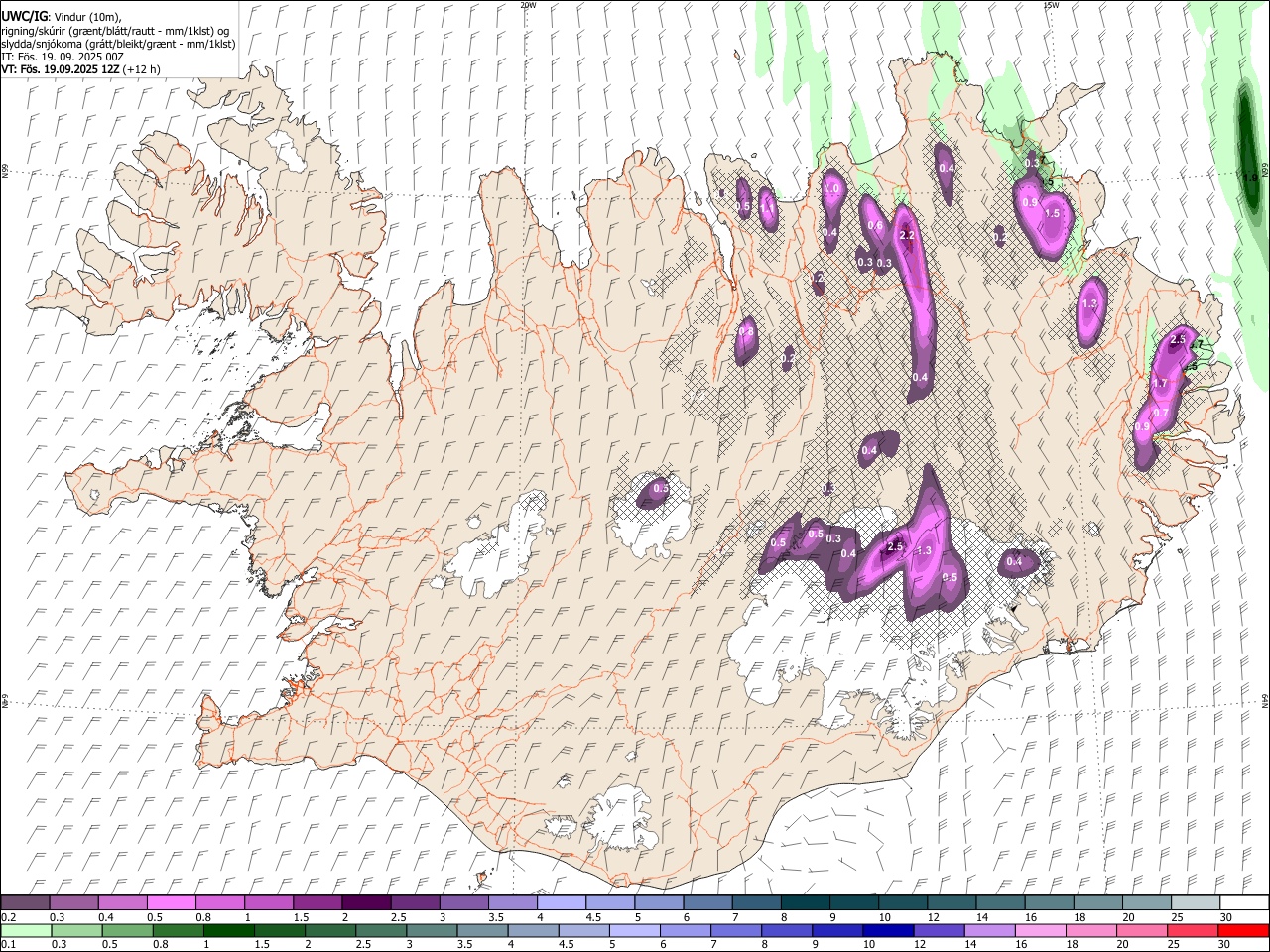The width and height of the screenshot is (1270, 952).
Task: Pick the 1.5 swatch in upper snow legend
Action: click(317, 902)
